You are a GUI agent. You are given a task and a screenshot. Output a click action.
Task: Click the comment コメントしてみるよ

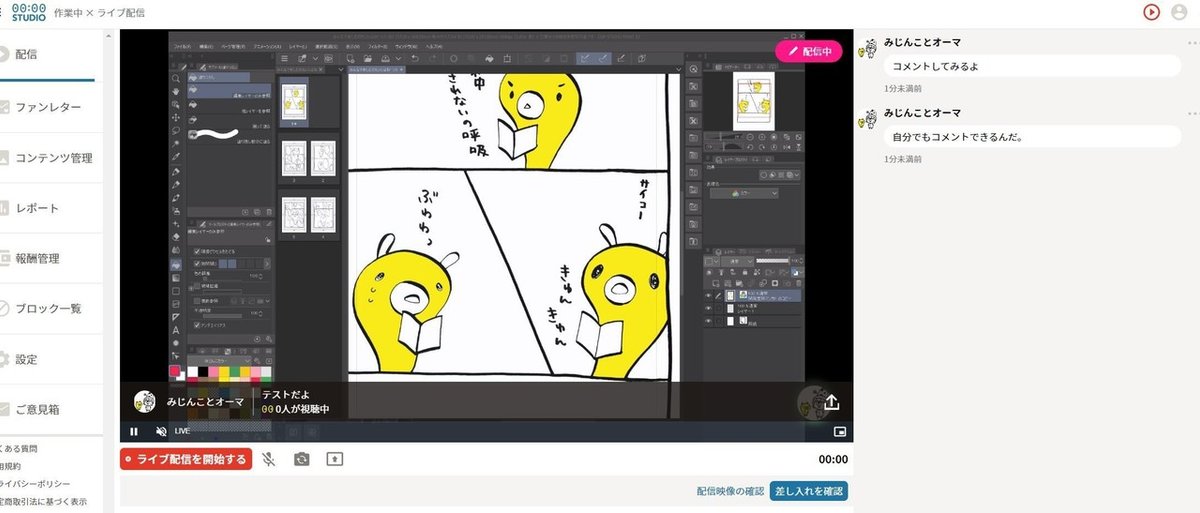click(1031, 66)
